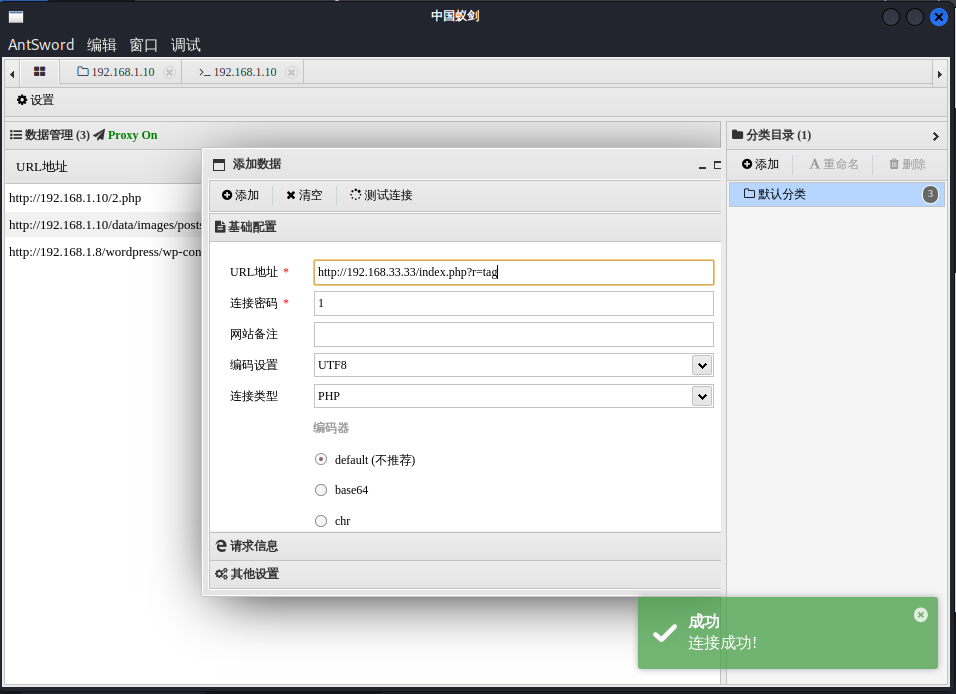The image size is (956, 694).
Task: Minimize the 添加数据 dialog
Action: click(702, 166)
